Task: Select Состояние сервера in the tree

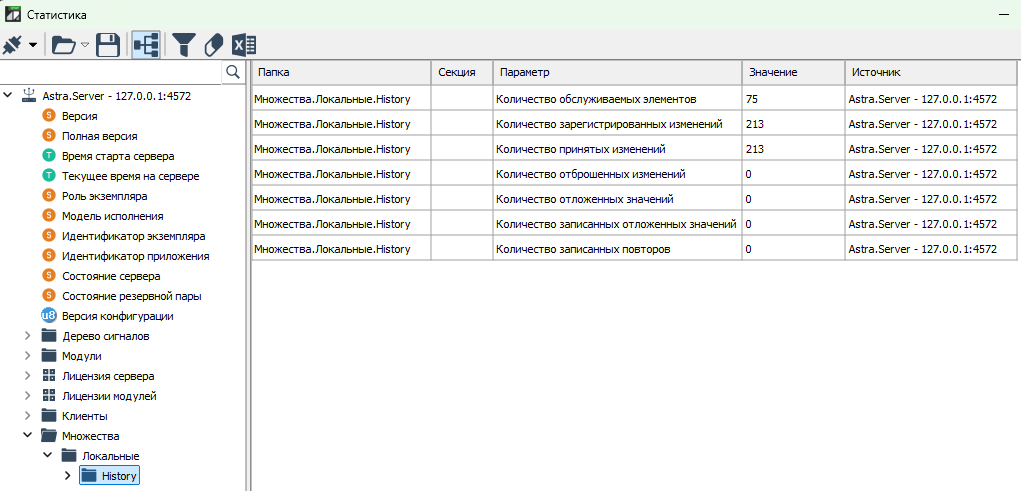Action: pyautogui.click(x=110, y=276)
